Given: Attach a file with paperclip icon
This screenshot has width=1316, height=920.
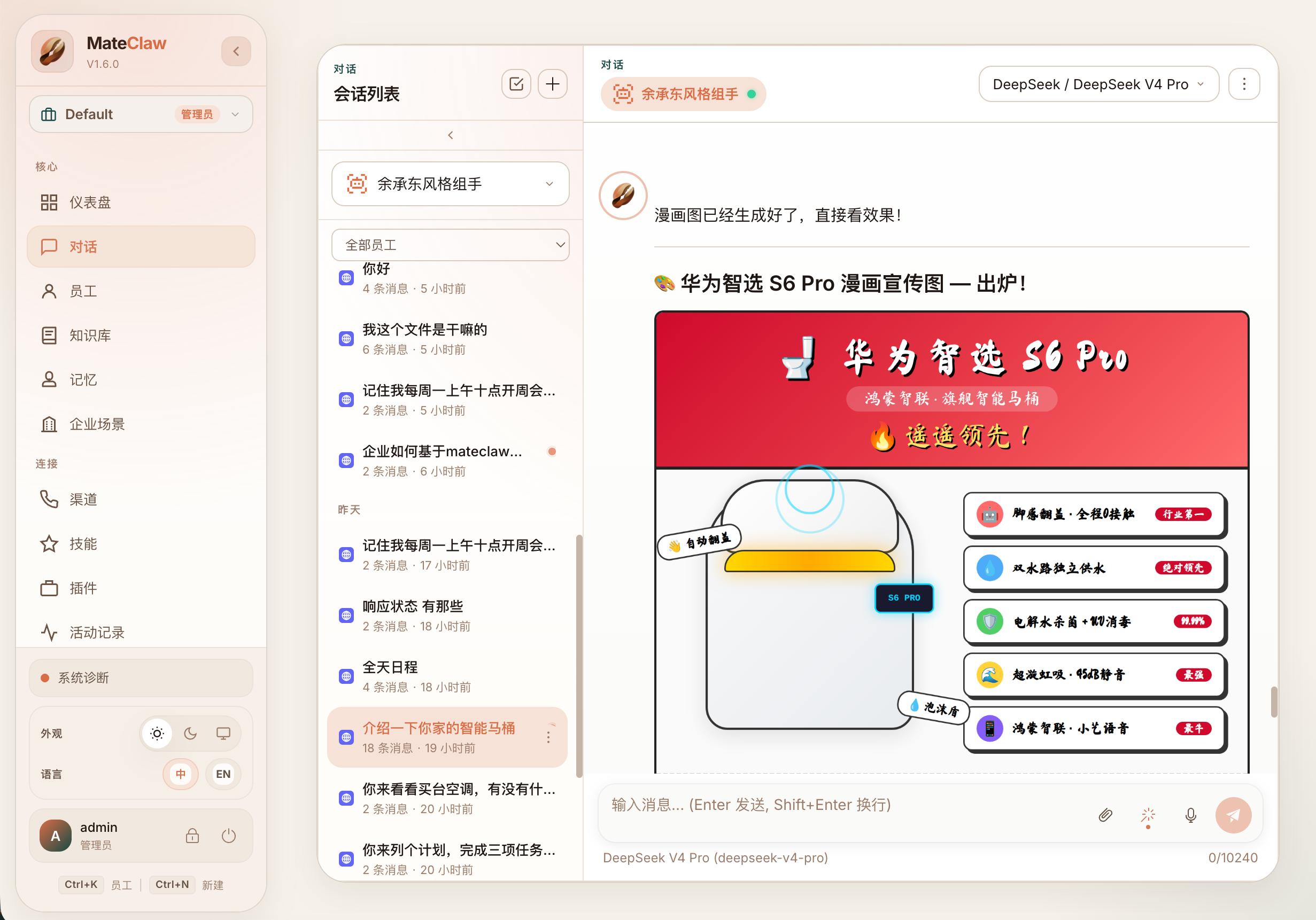Looking at the screenshot, I should [1105, 815].
